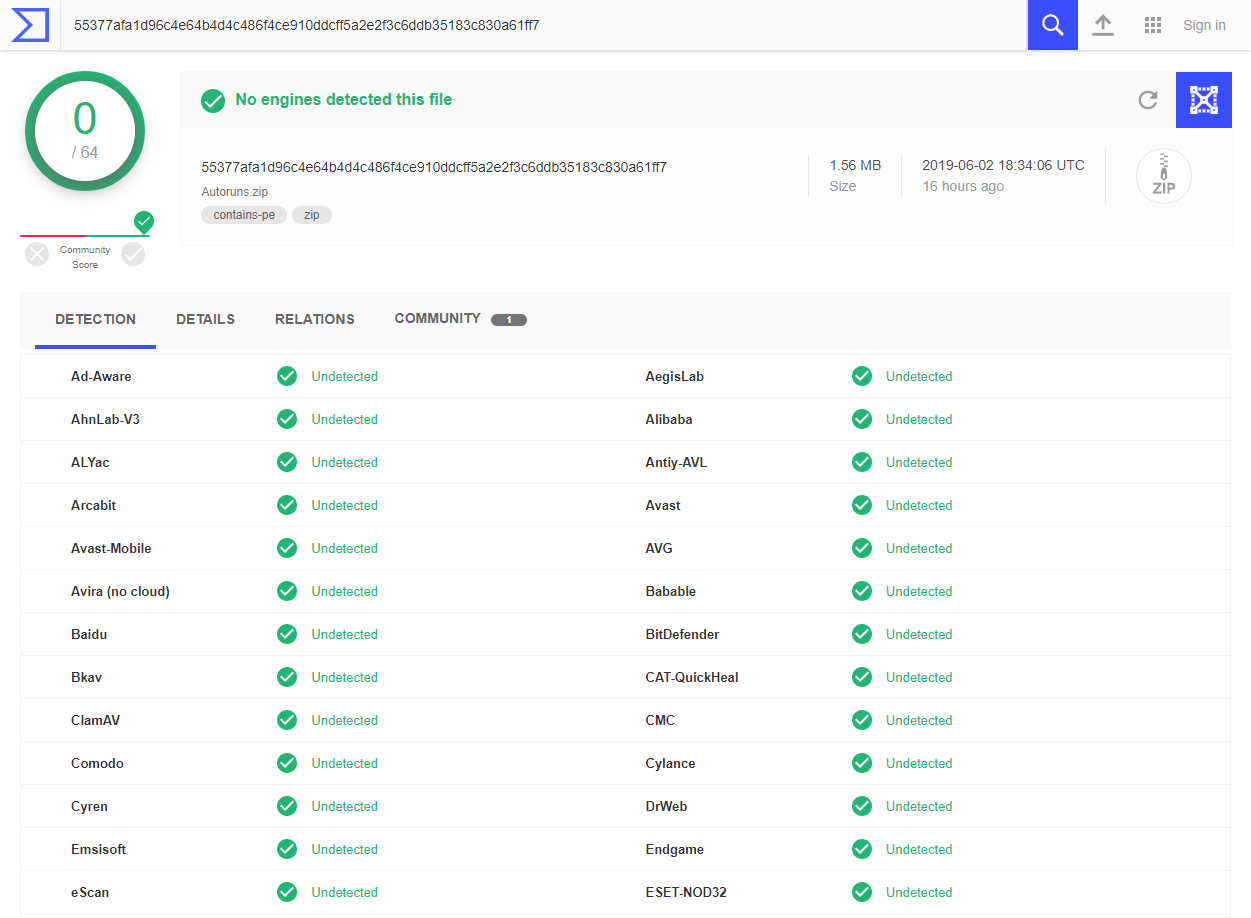
Task: Click the ALYac undetected check icon
Action: [287, 462]
